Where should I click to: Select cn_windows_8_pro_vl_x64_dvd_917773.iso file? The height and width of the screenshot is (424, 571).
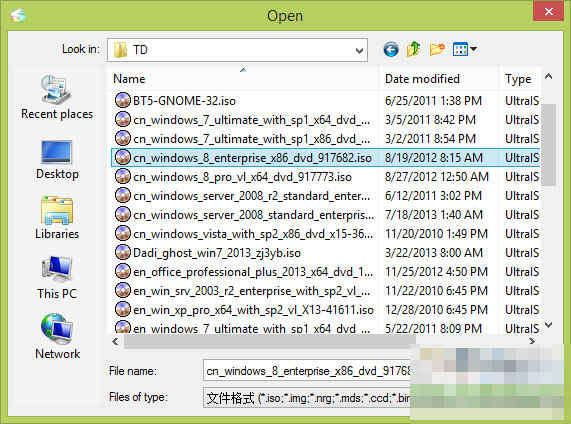point(242,177)
